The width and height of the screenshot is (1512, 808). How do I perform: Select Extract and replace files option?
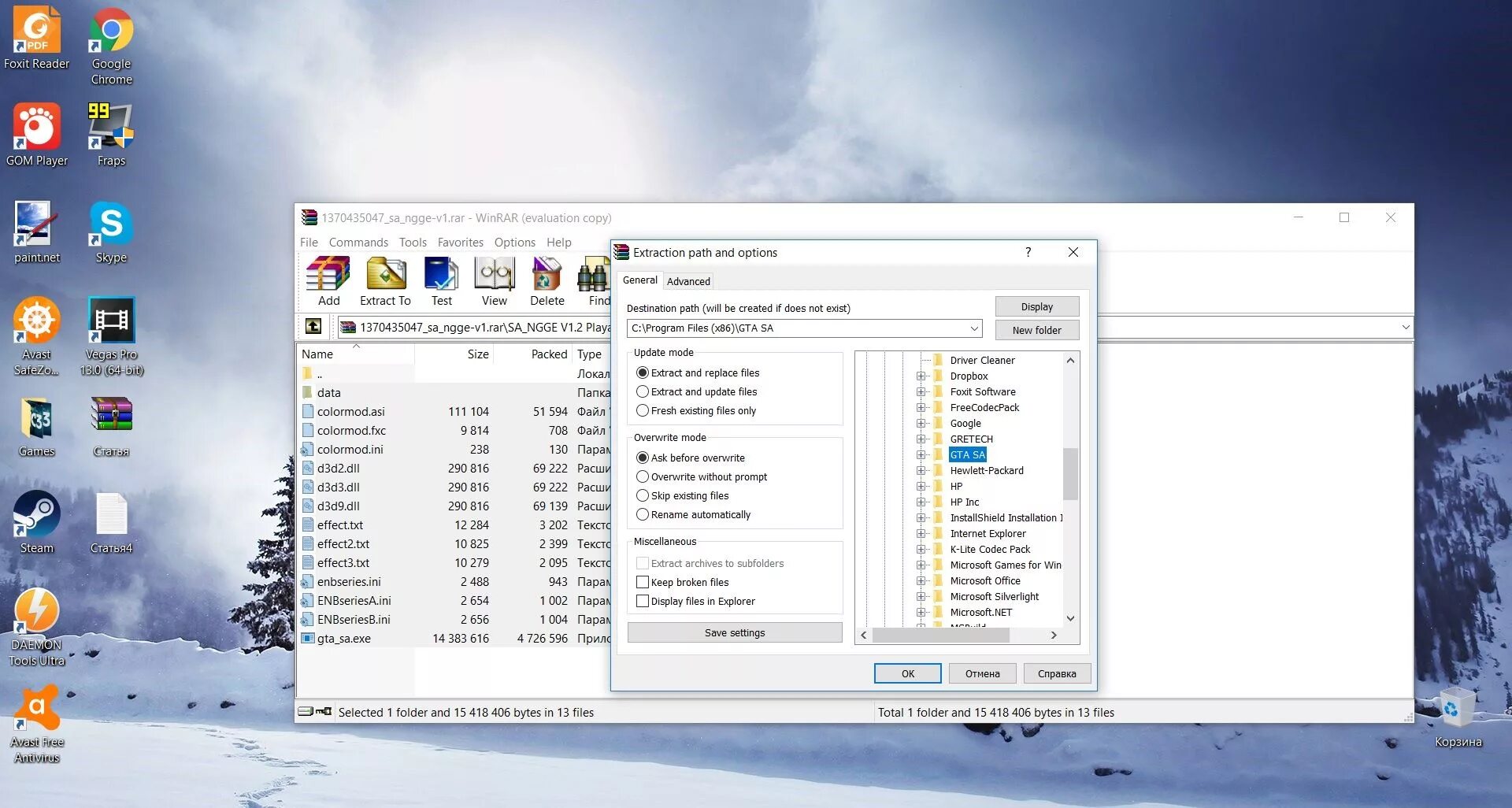(x=643, y=372)
